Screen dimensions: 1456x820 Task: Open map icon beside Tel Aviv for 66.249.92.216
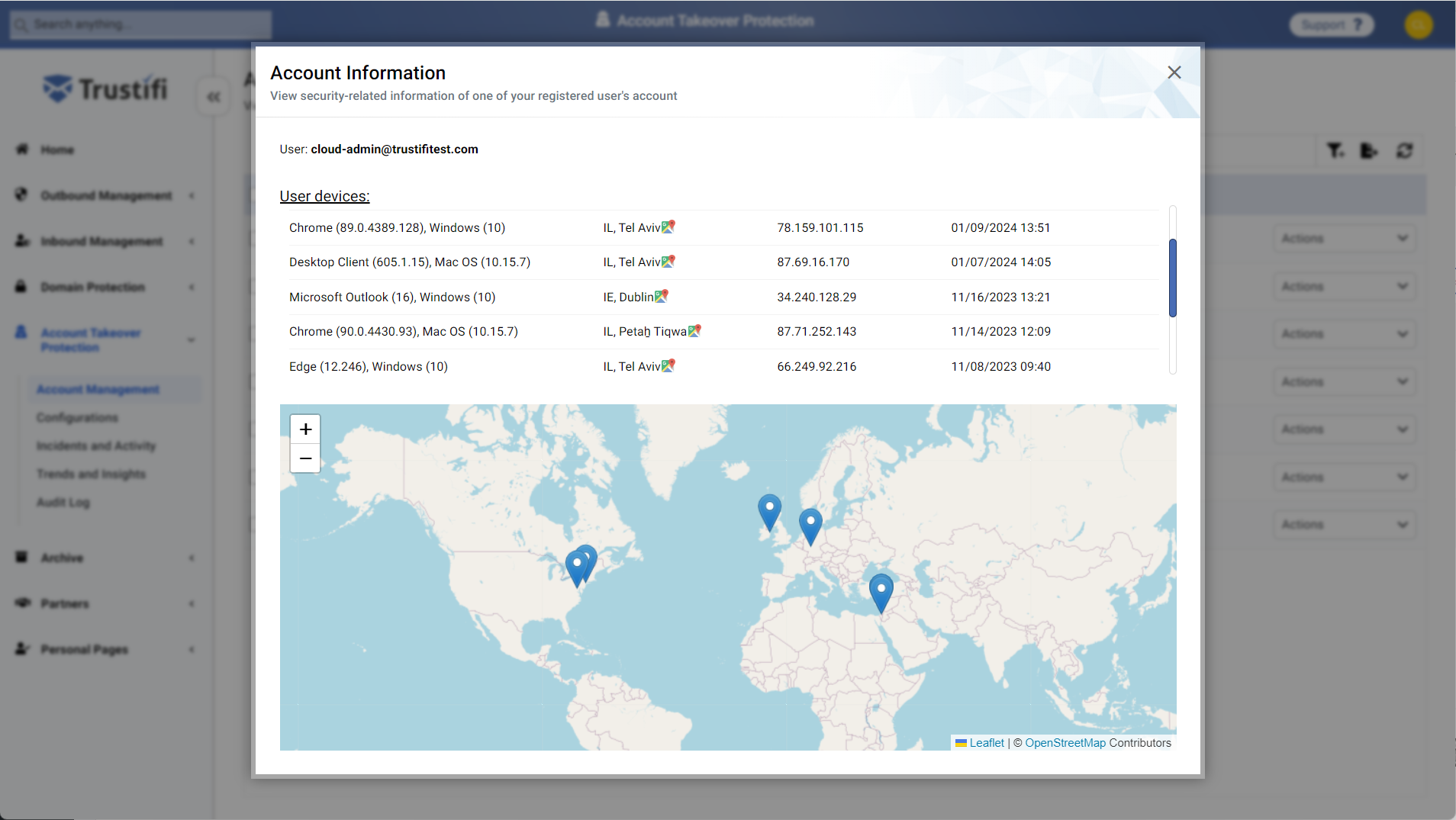click(668, 365)
